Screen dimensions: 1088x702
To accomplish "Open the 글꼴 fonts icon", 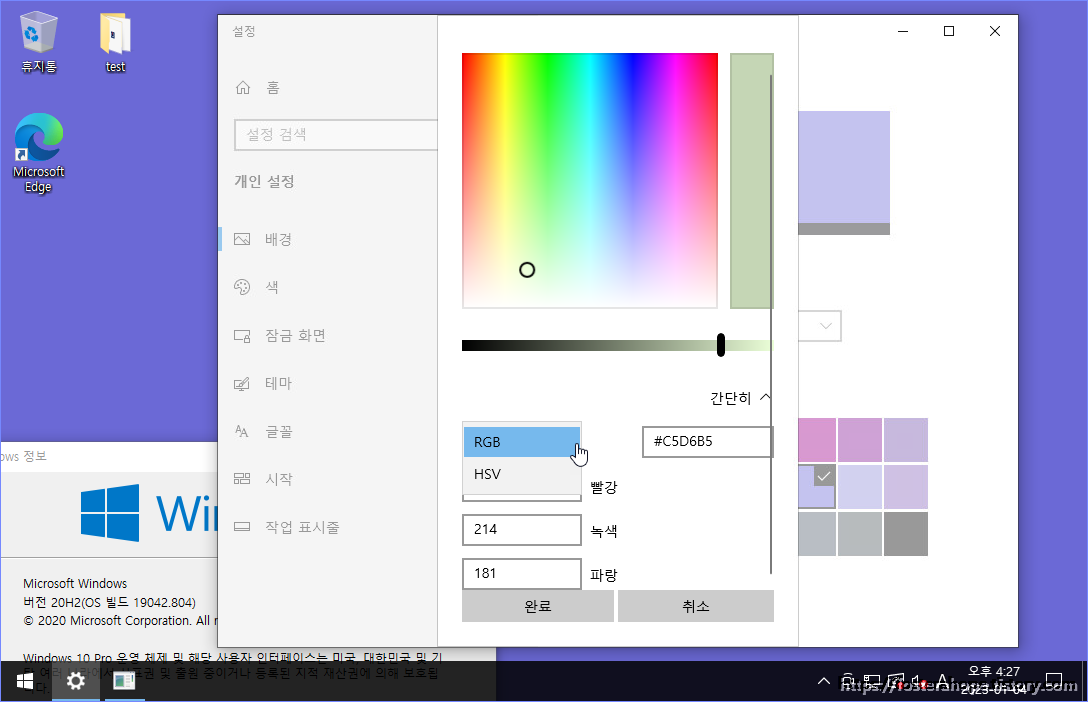I will [242, 431].
